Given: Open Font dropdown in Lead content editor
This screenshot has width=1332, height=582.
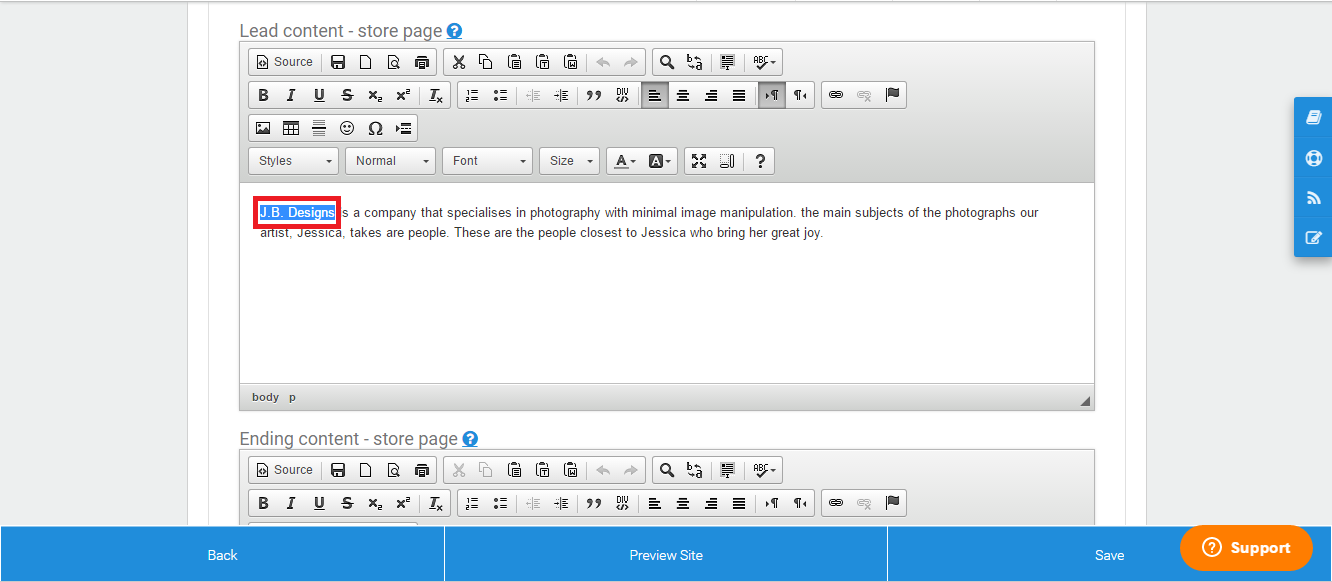Looking at the screenshot, I should pos(488,161).
